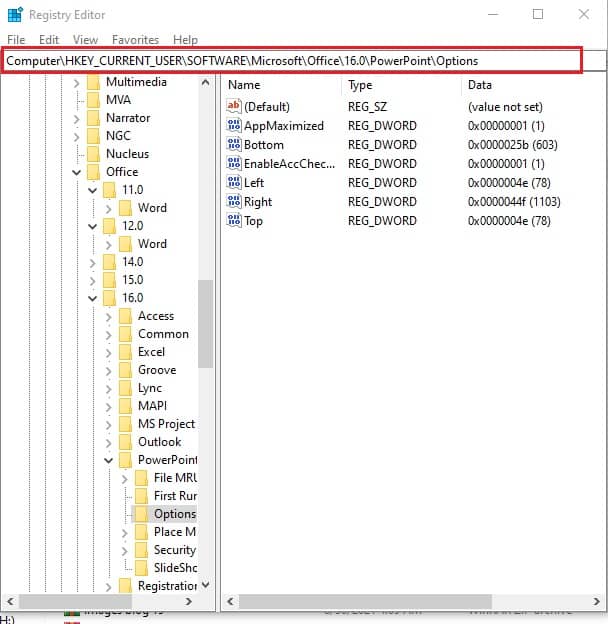This screenshot has width=608, height=624.
Task: Select the Place M key in tree
Action: pos(175,532)
